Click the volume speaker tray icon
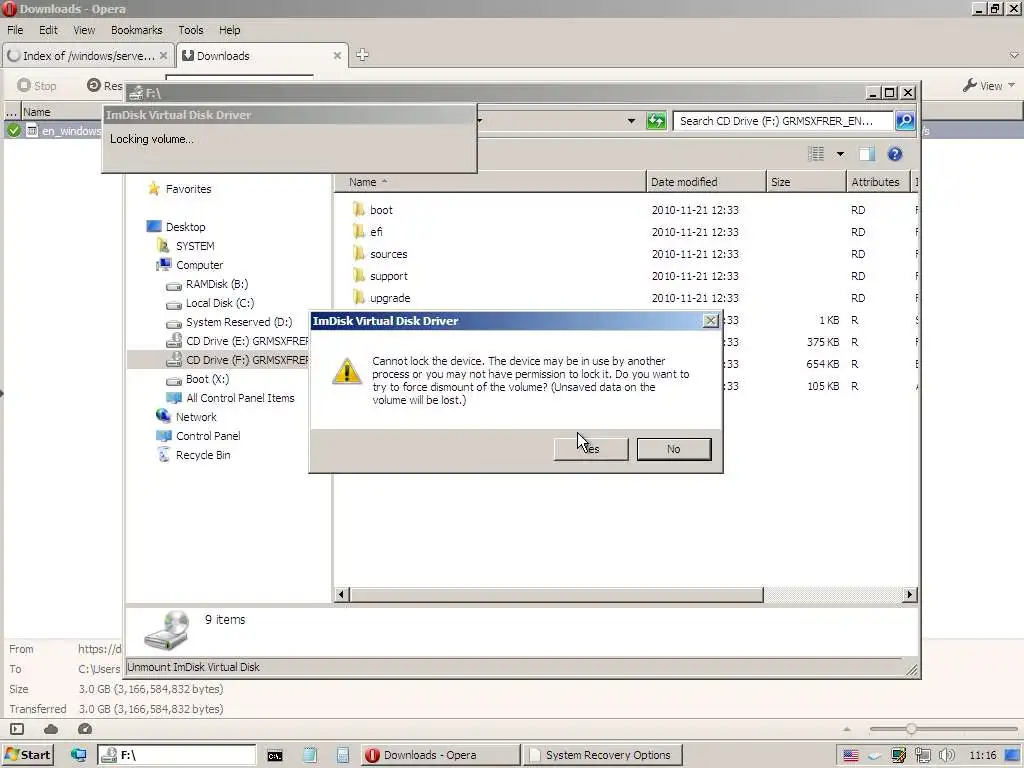Image resolution: width=1024 pixels, height=768 pixels. click(946, 756)
